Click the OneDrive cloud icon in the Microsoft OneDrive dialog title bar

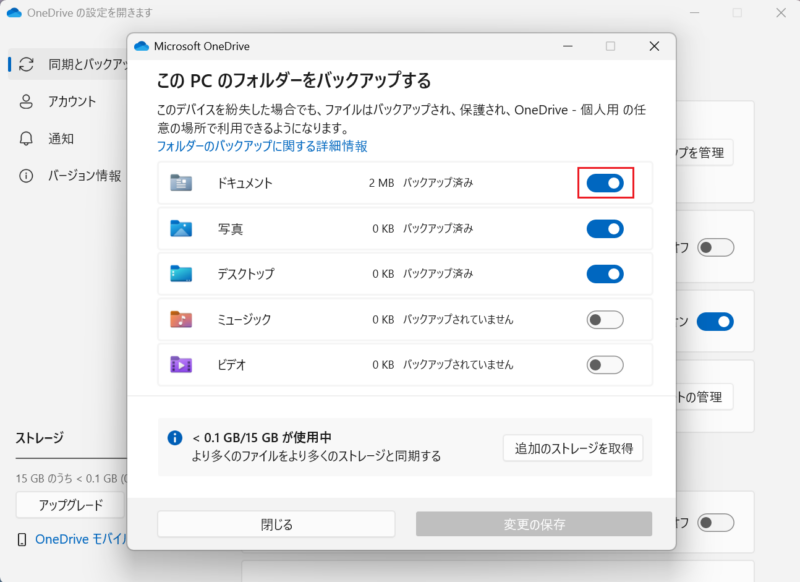[141, 46]
